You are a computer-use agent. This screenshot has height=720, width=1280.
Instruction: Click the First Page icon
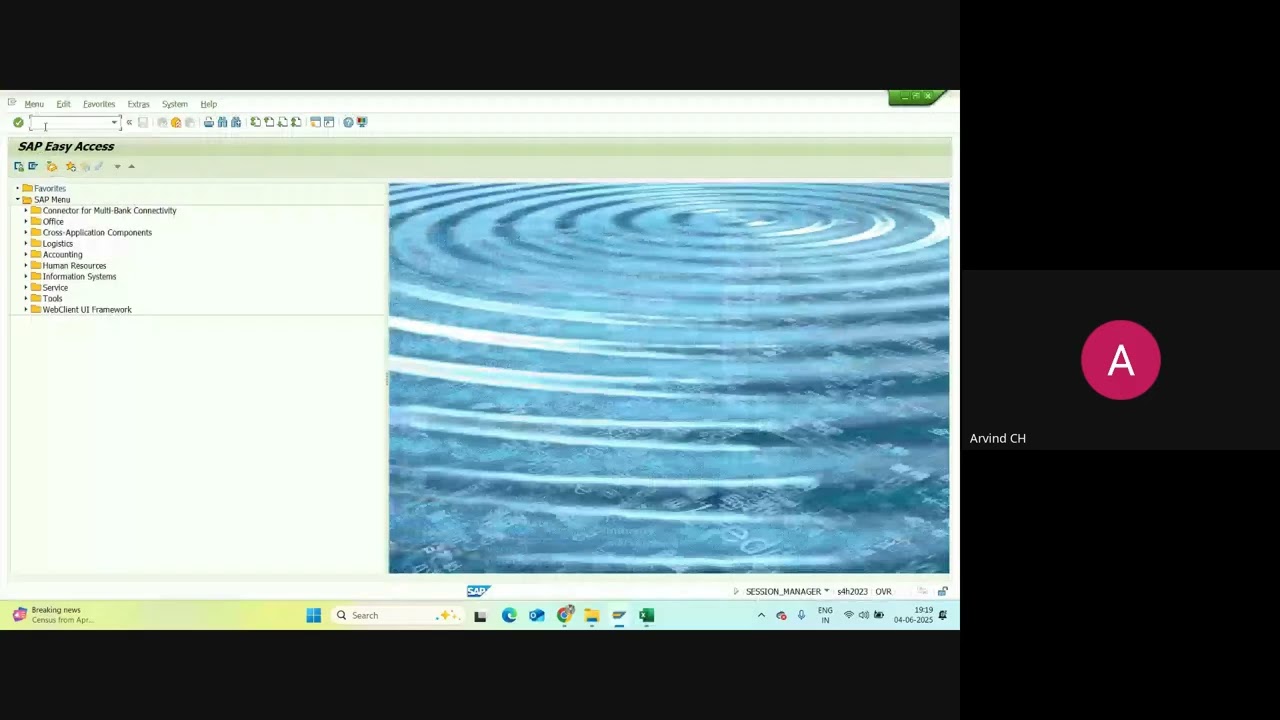(255, 122)
